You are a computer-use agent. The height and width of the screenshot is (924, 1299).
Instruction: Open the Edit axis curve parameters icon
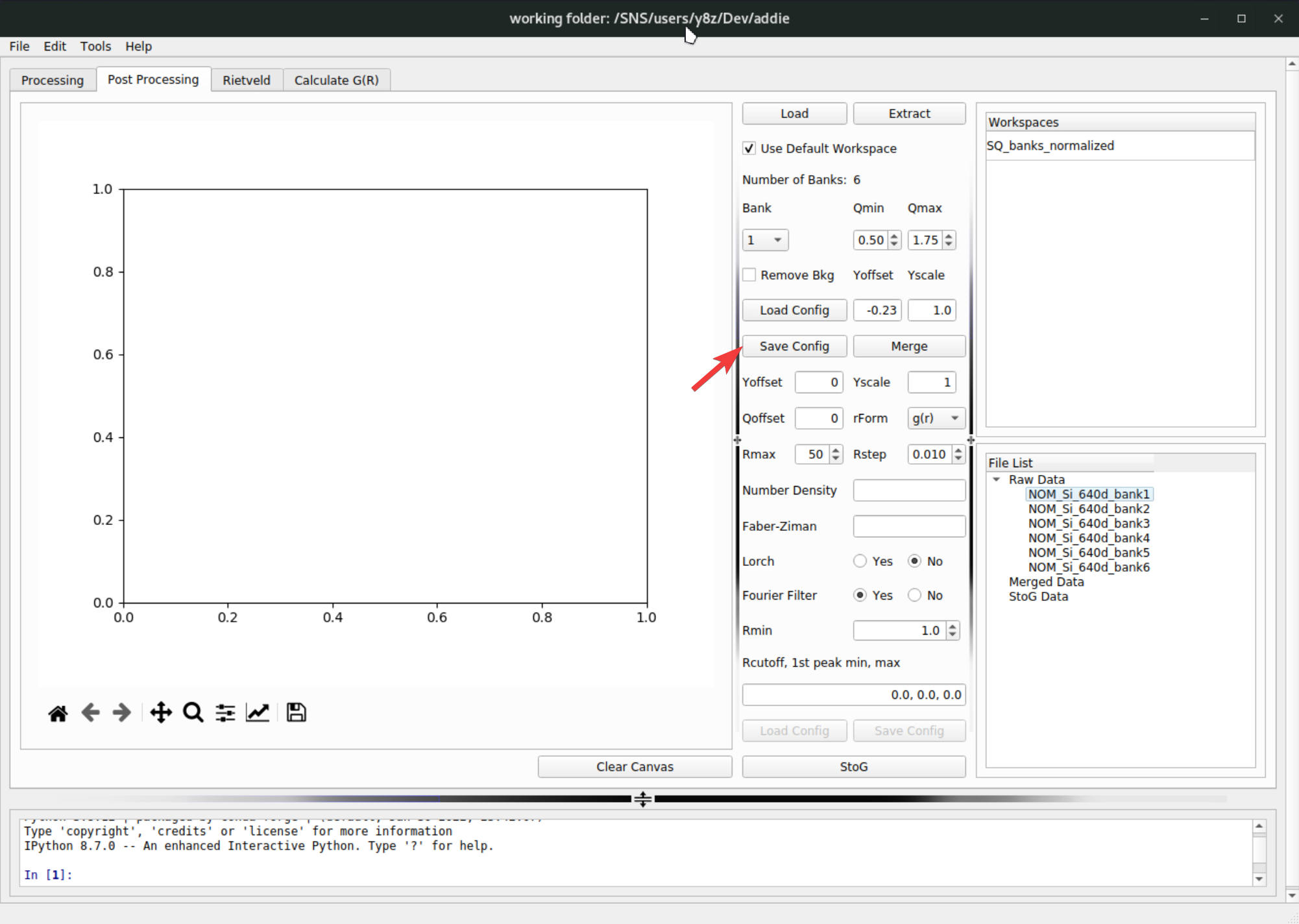point(258,713)
